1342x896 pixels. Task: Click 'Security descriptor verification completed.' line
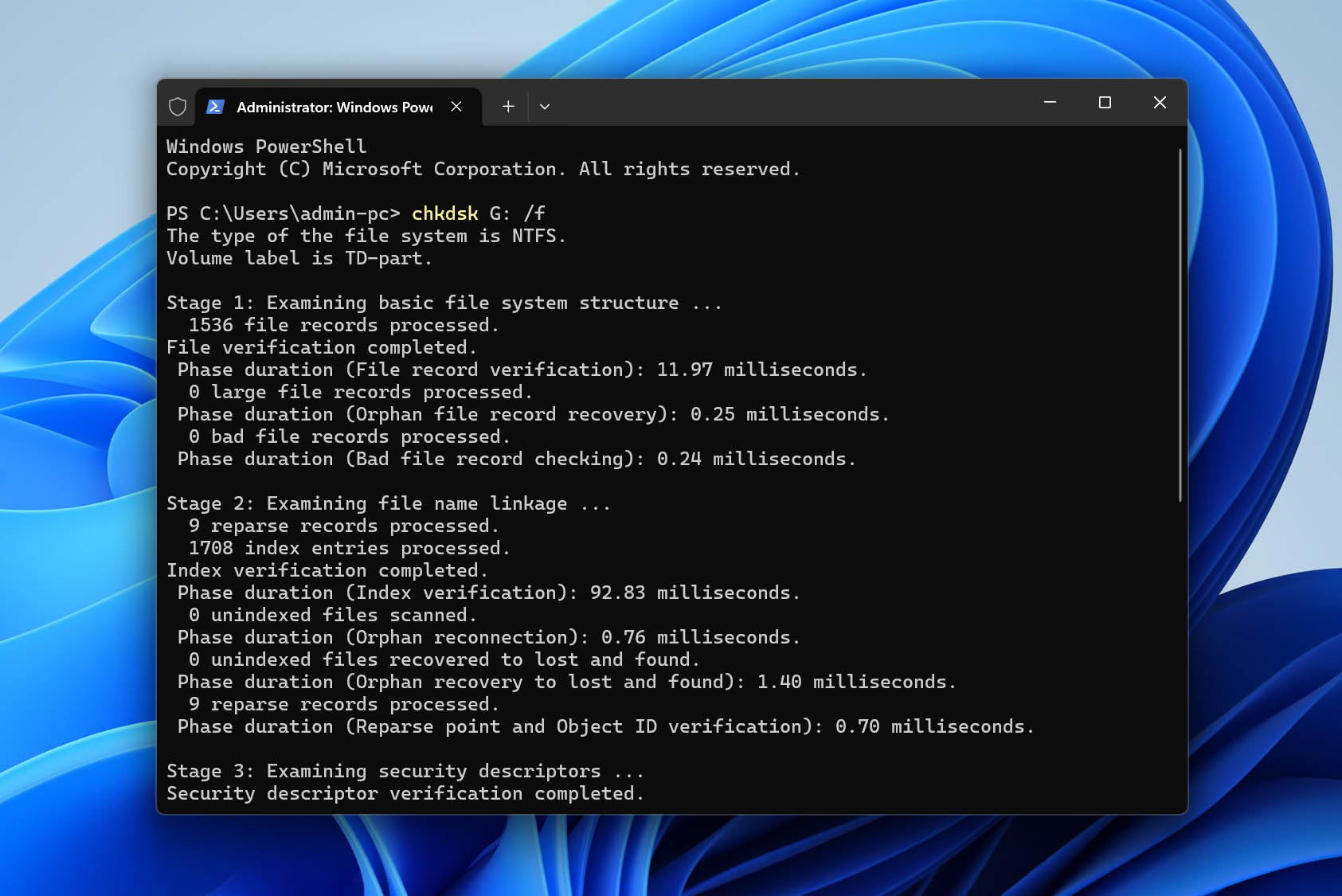[405, 793]
